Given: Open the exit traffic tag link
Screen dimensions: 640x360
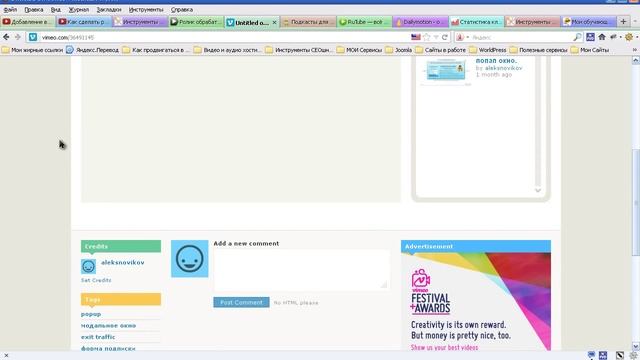Looking at the screenshot, I should (98, 337).
